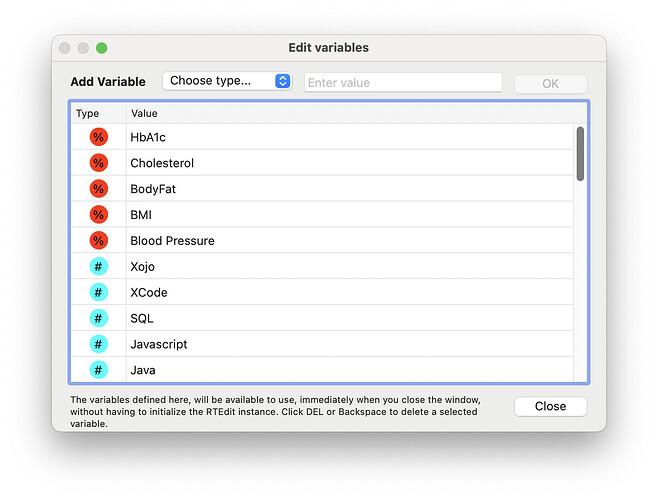Select the SQL variable row
The width and height of the screenshot is (658, 500).
click(322, 318)
